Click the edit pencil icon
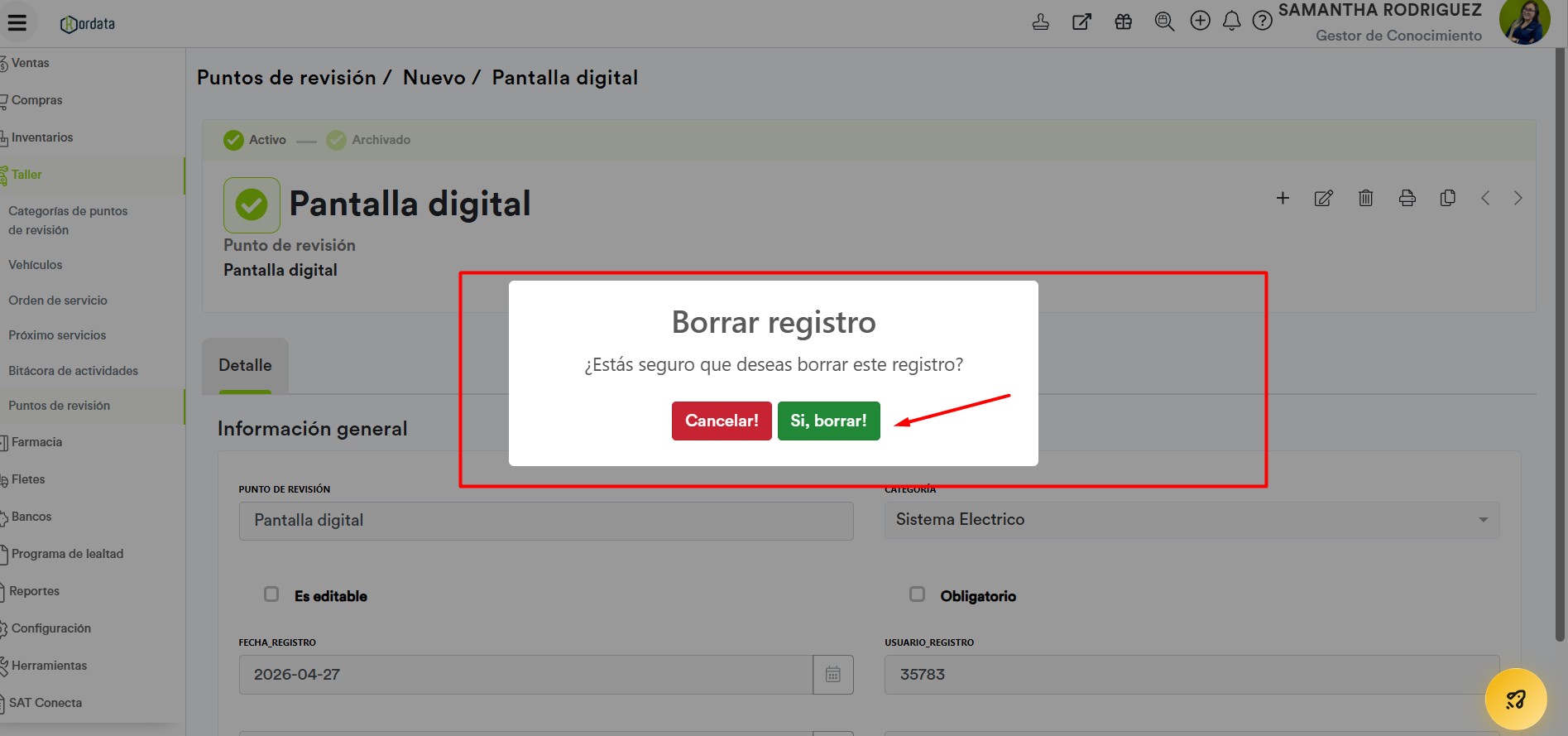Screen dimensions: 1568x736 (x=1324, y=198)
